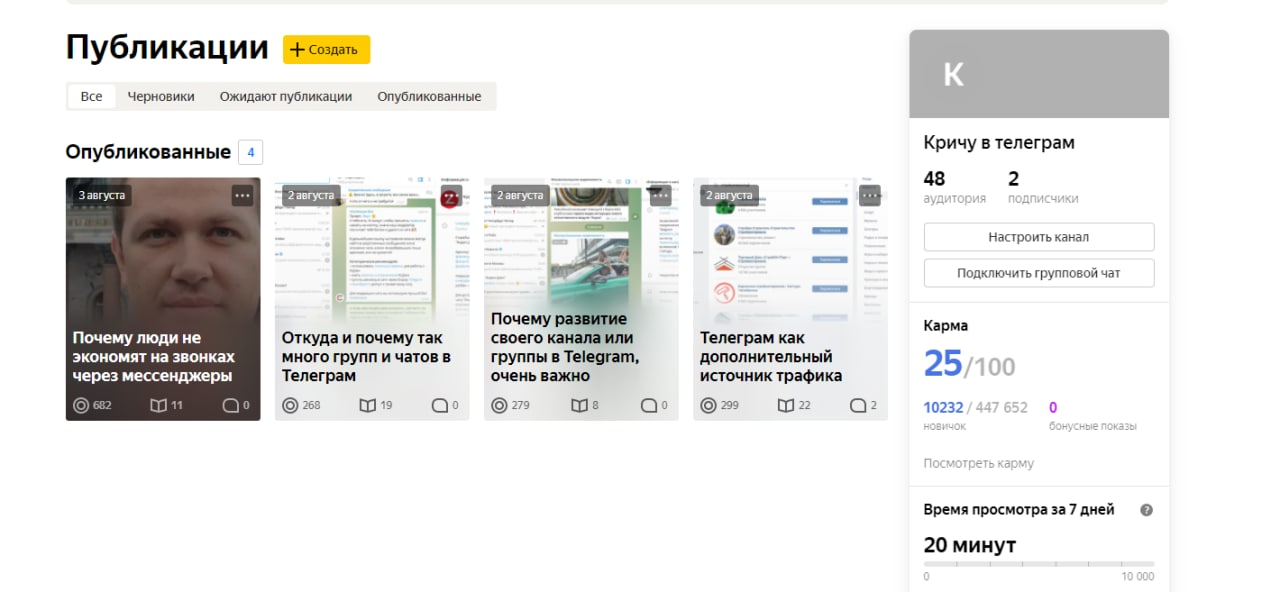Open three-dot menu on 3 августа card

click(x=242, y=196)
